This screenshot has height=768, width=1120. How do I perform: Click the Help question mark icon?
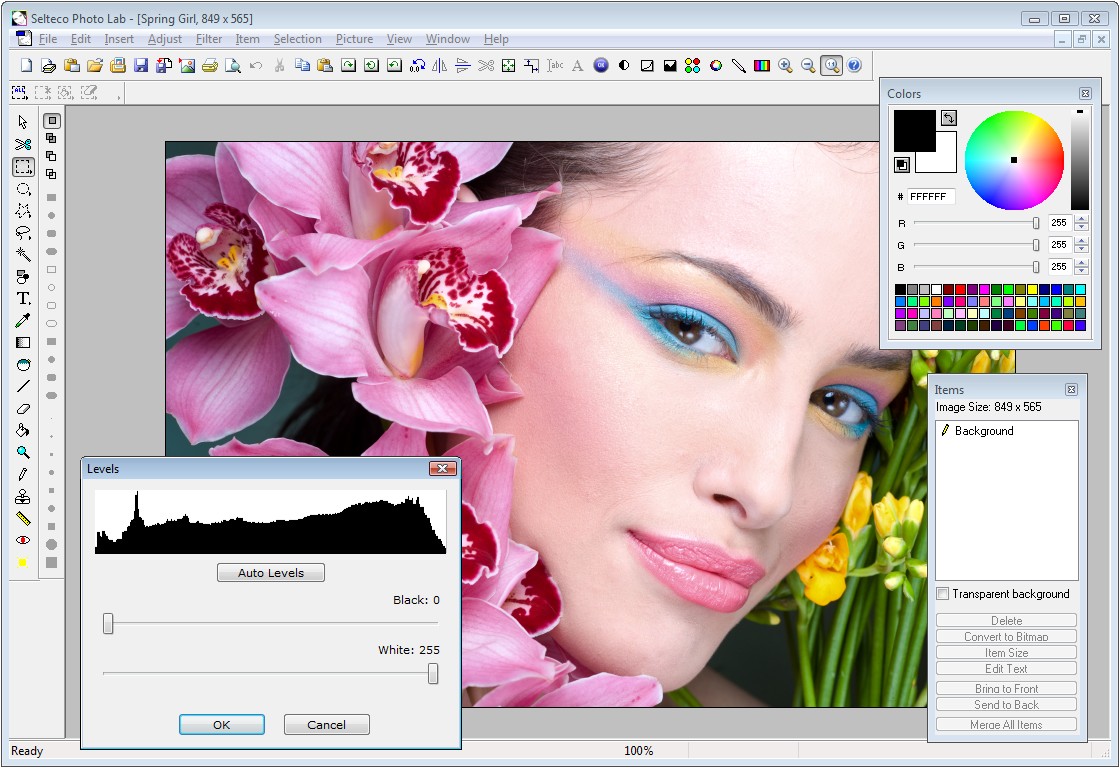(x=854, y=66)
